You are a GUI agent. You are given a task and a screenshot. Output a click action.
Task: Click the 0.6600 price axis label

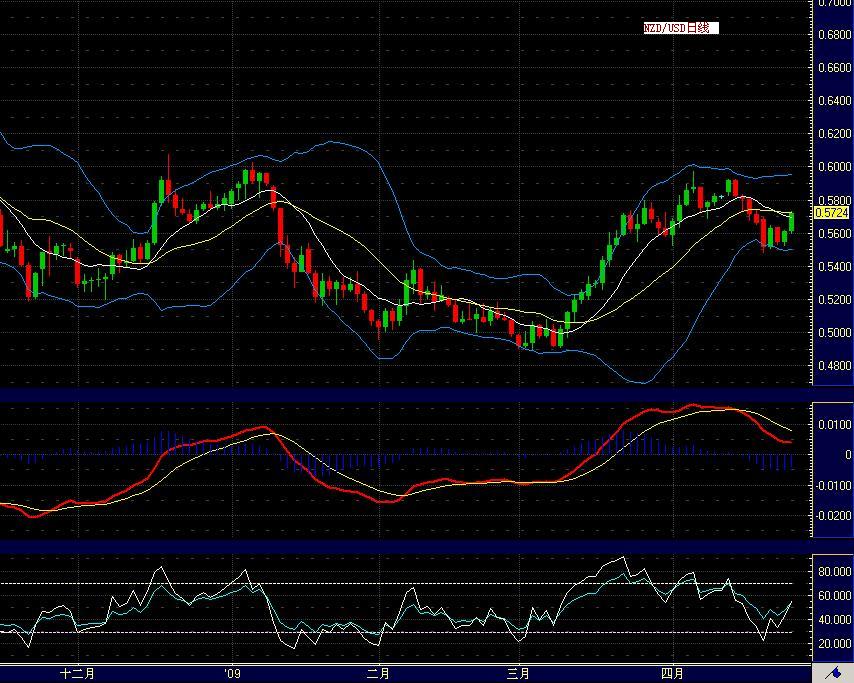(x=834, y=68)
